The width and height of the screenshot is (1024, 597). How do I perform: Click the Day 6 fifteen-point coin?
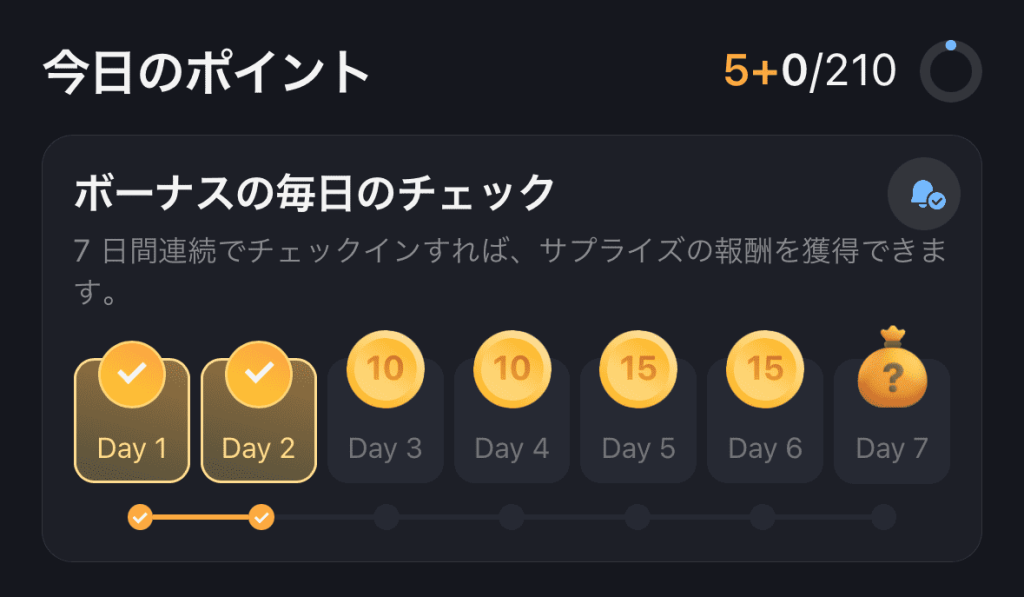(x=765, y=368)
